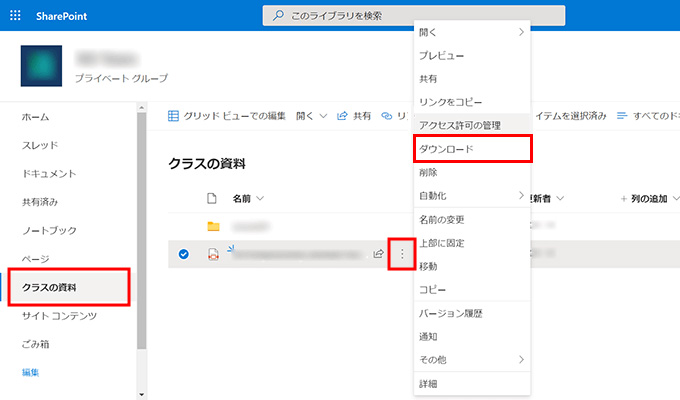The width and height of the screenshot is (680, 400).
Task: Click the sidebar scroll up arrow
Action: pyautogui.click(x=141, y=107)
